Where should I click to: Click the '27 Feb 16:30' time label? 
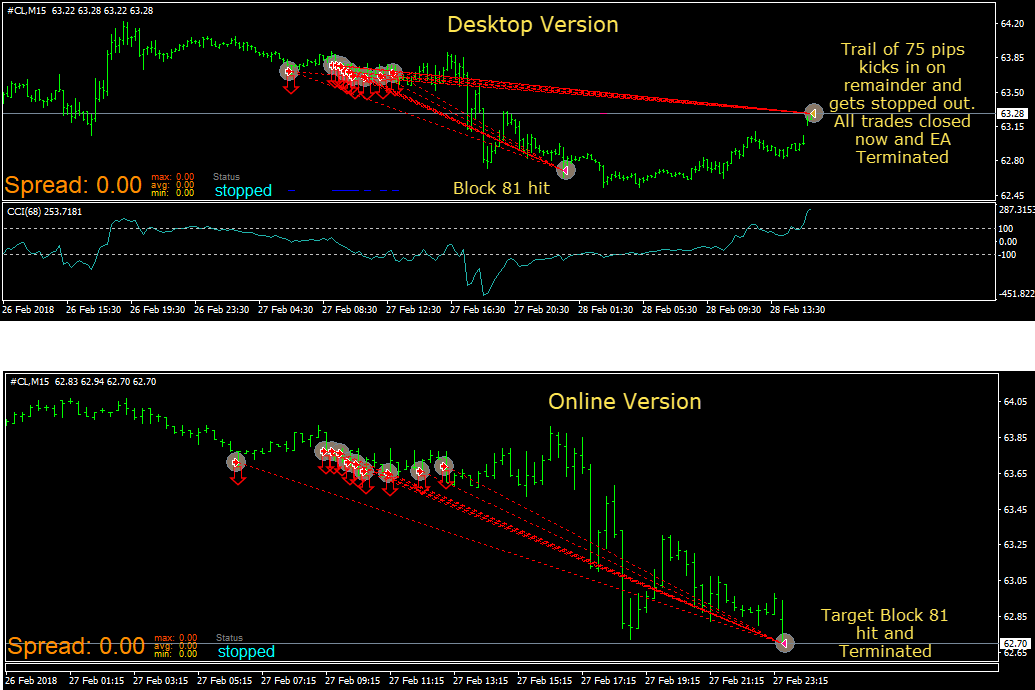[x=477, y=310]
